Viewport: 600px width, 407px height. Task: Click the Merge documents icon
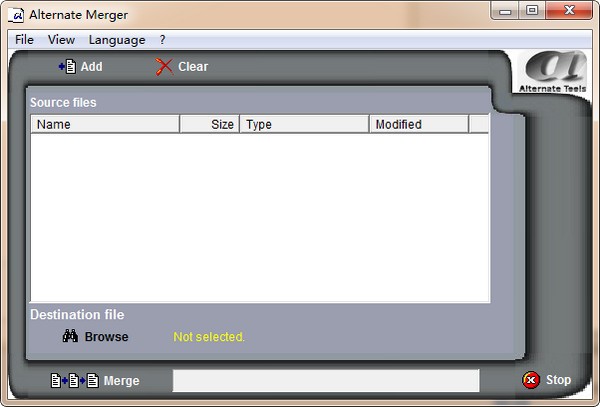[75, 381]
